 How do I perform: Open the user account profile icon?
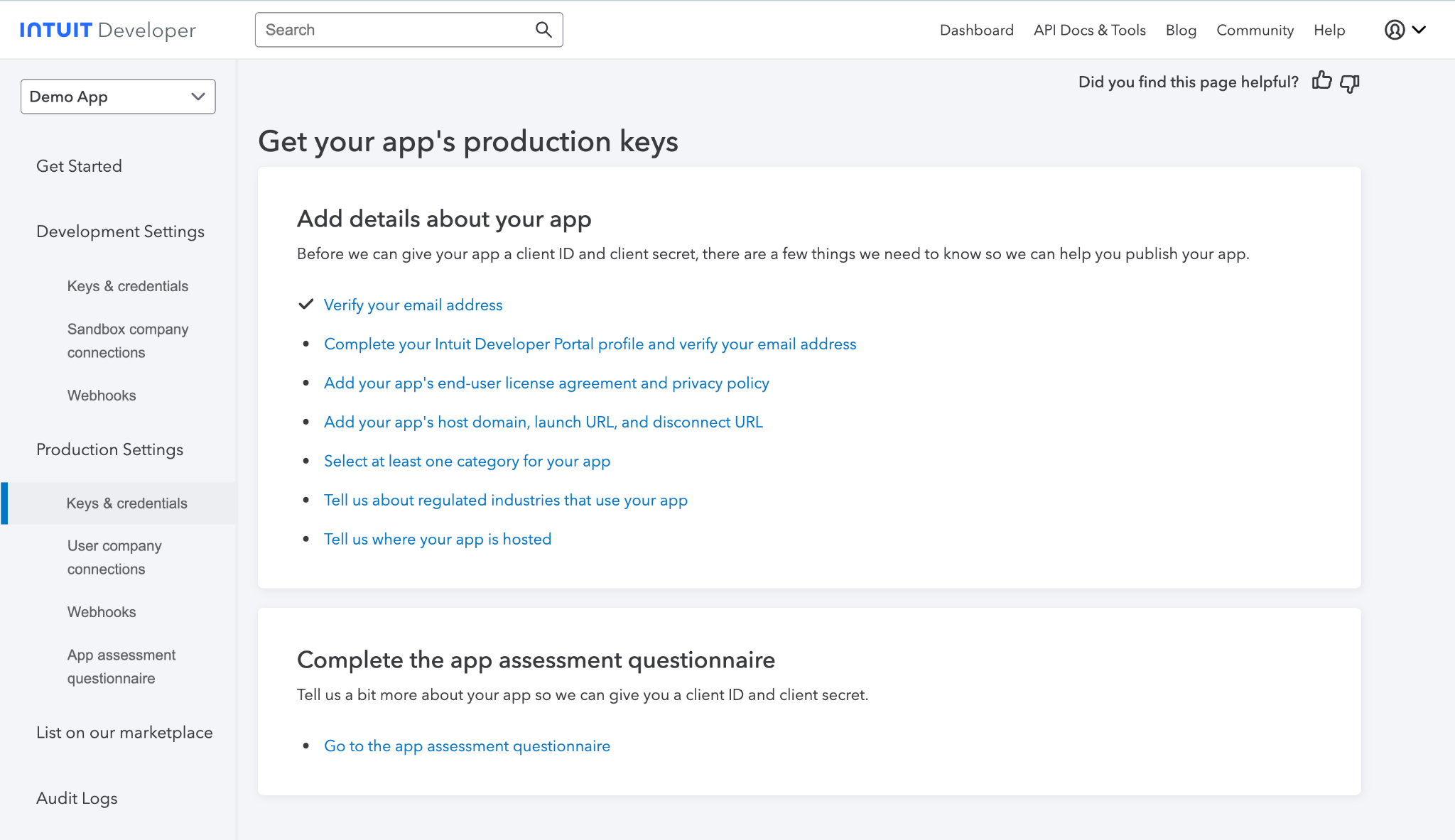[1395, 30]
